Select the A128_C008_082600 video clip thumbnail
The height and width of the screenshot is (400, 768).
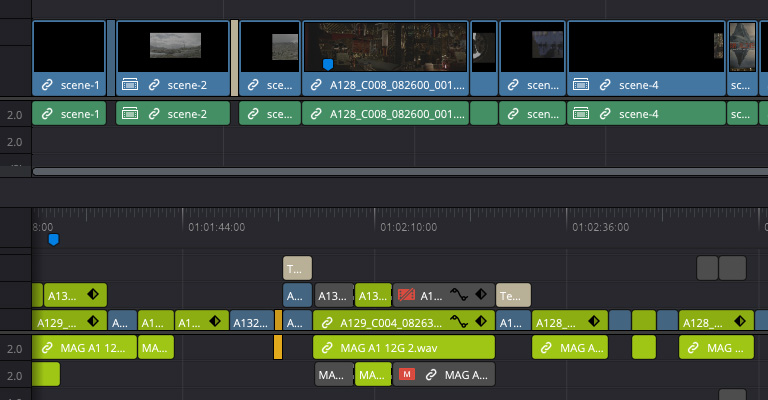[385, 46]
